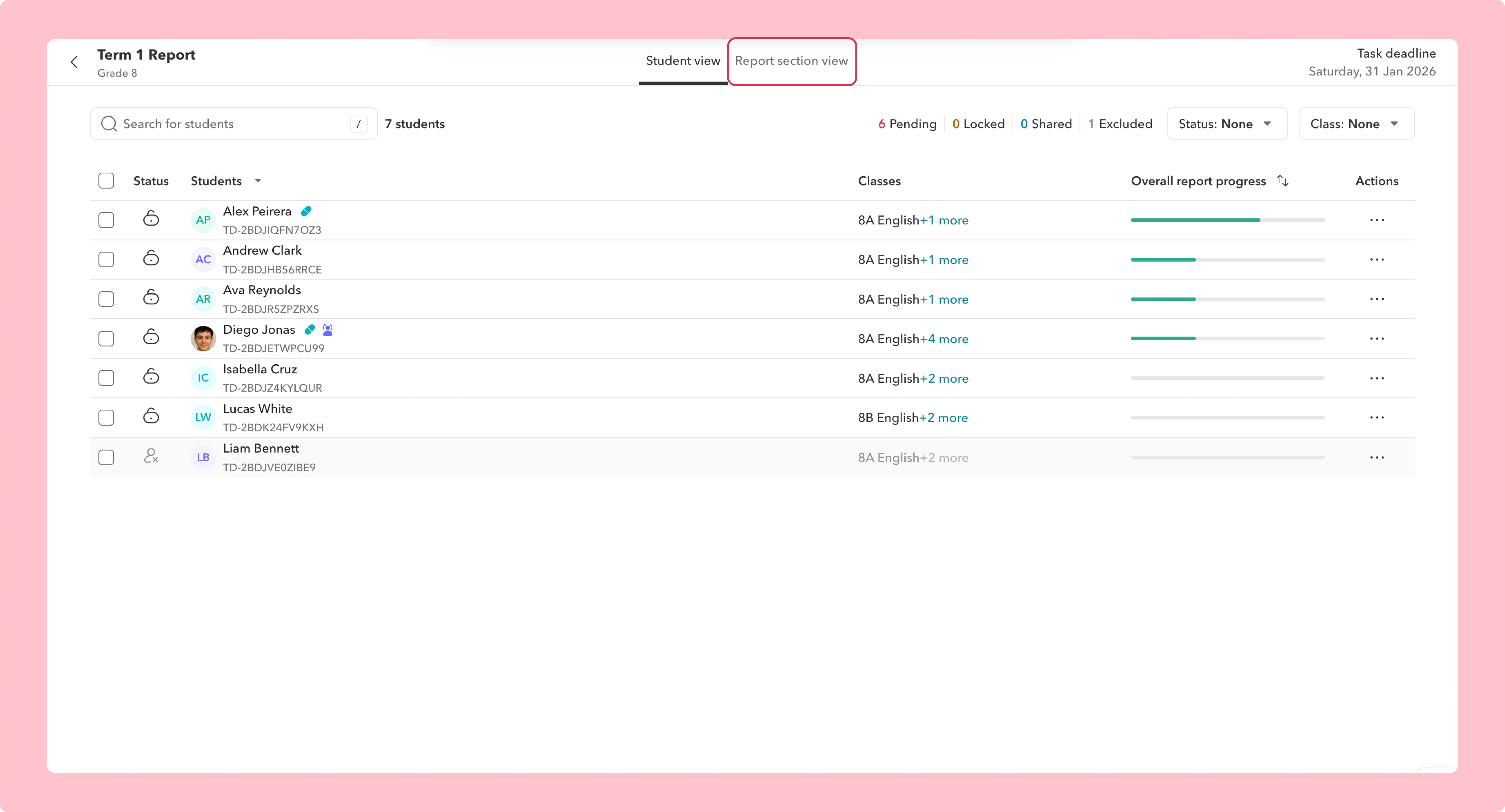Click the pending status icon for Lucas White
The width and height of the screenshot is (1505, 812).
tap(151, 416)
